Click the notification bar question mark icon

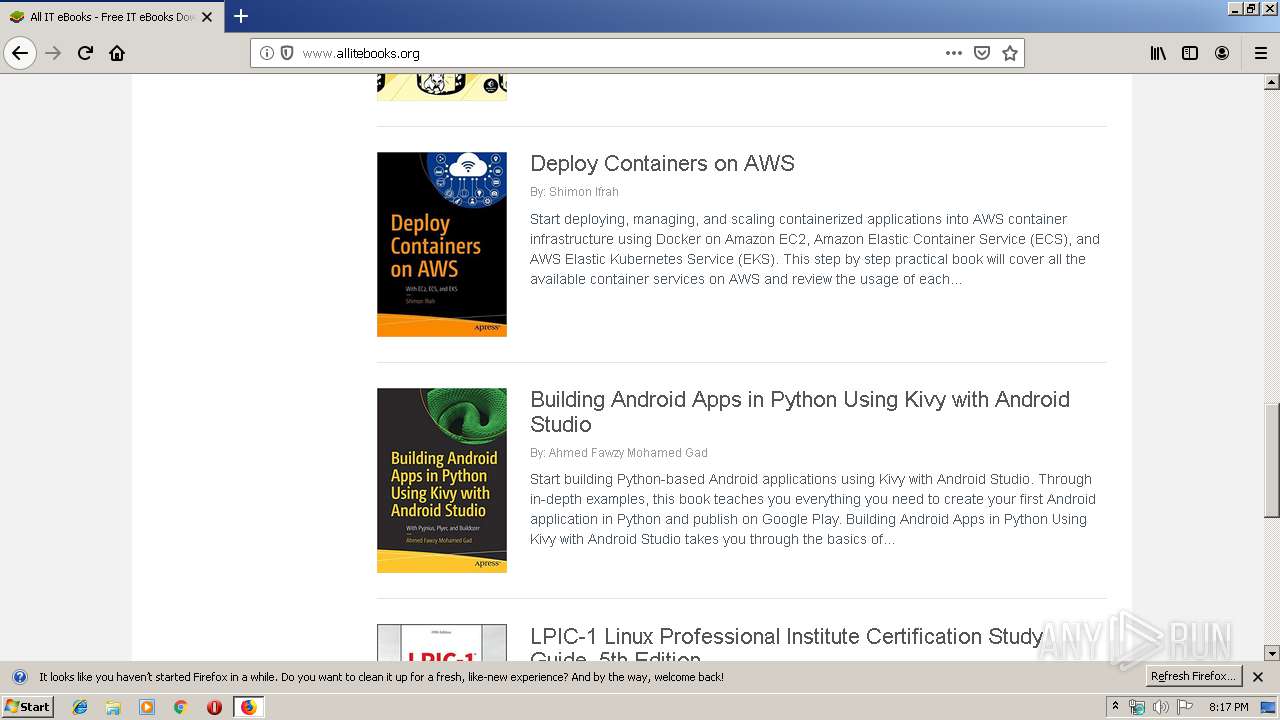pos(19,677)
